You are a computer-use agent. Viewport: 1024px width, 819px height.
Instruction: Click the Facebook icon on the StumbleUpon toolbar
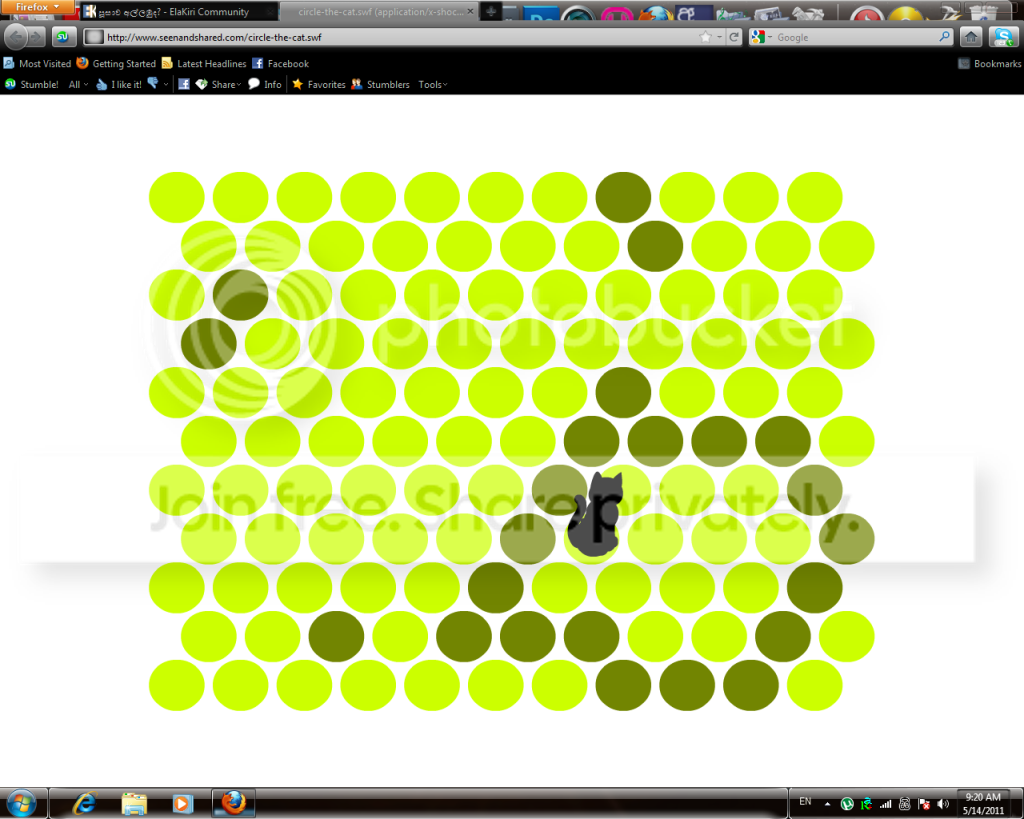point(184,84)
